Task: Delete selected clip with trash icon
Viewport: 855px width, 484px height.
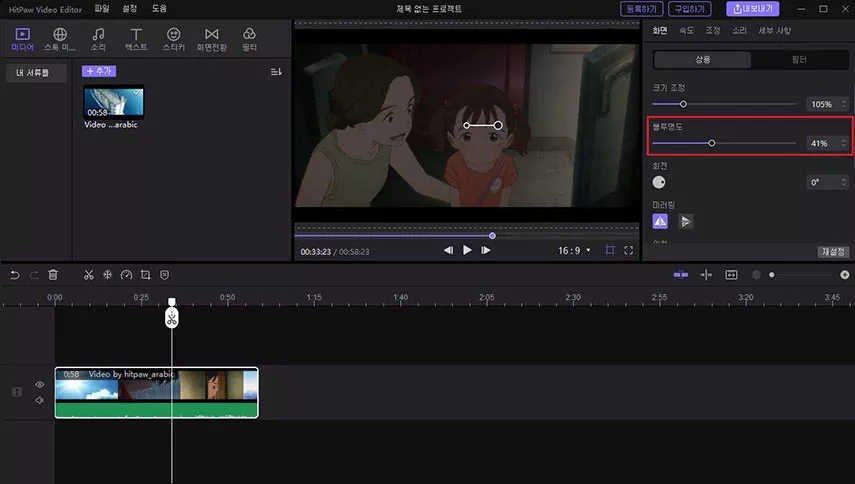Action: click(53, 275)
